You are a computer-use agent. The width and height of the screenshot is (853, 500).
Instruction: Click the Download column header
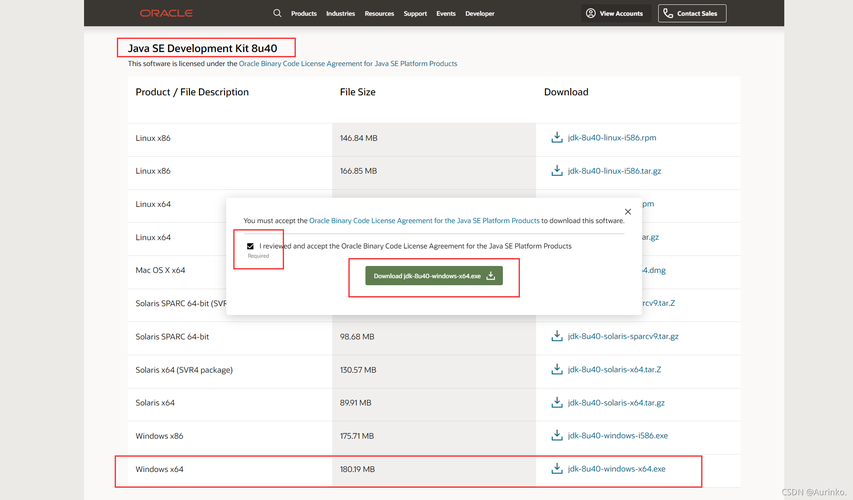[566, 92]
